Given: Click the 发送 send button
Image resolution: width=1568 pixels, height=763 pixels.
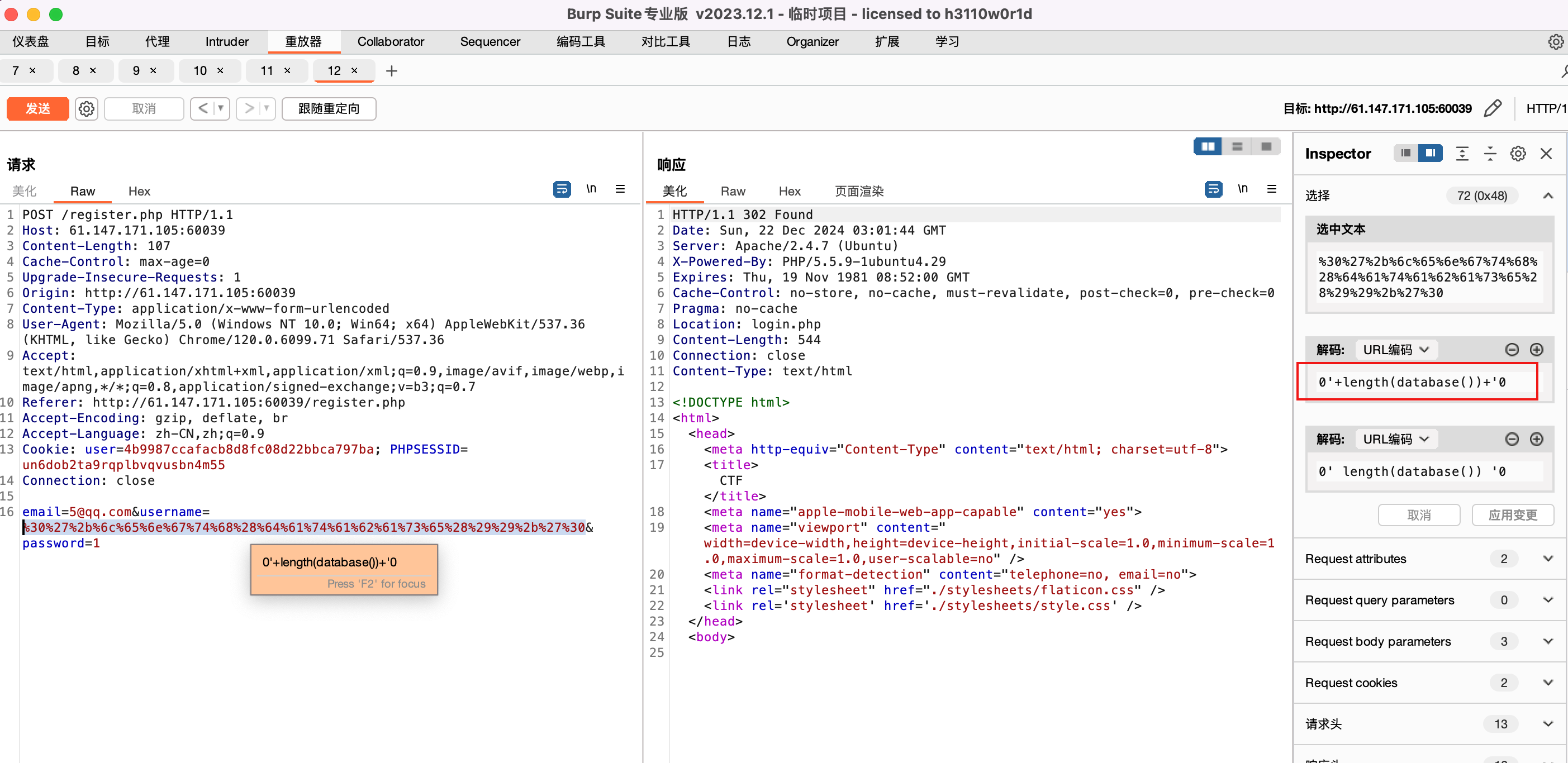Looking at the screenshot, I should pyautogui.click(x=38, y=108).
